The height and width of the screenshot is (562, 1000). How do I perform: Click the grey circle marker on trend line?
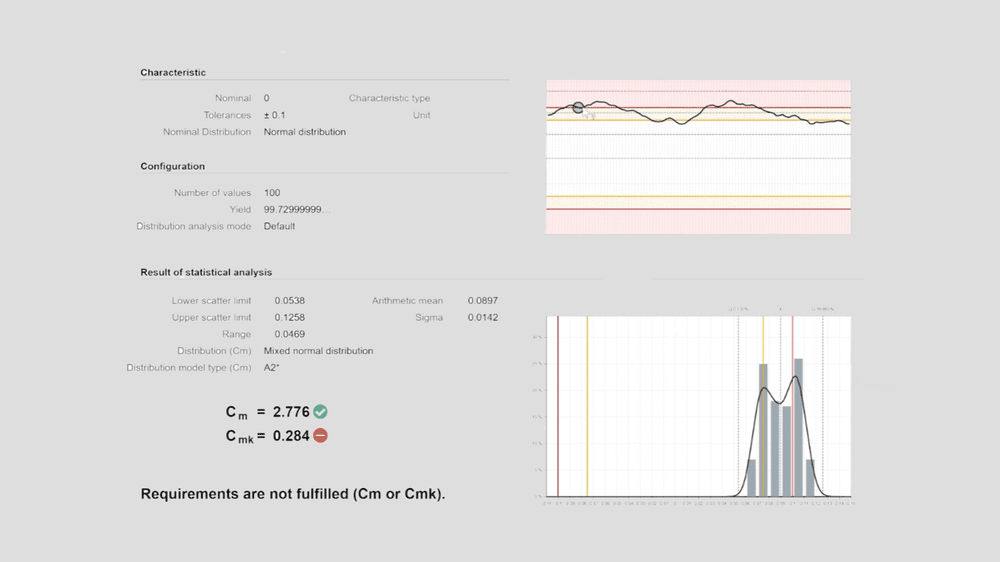(578, 108)
